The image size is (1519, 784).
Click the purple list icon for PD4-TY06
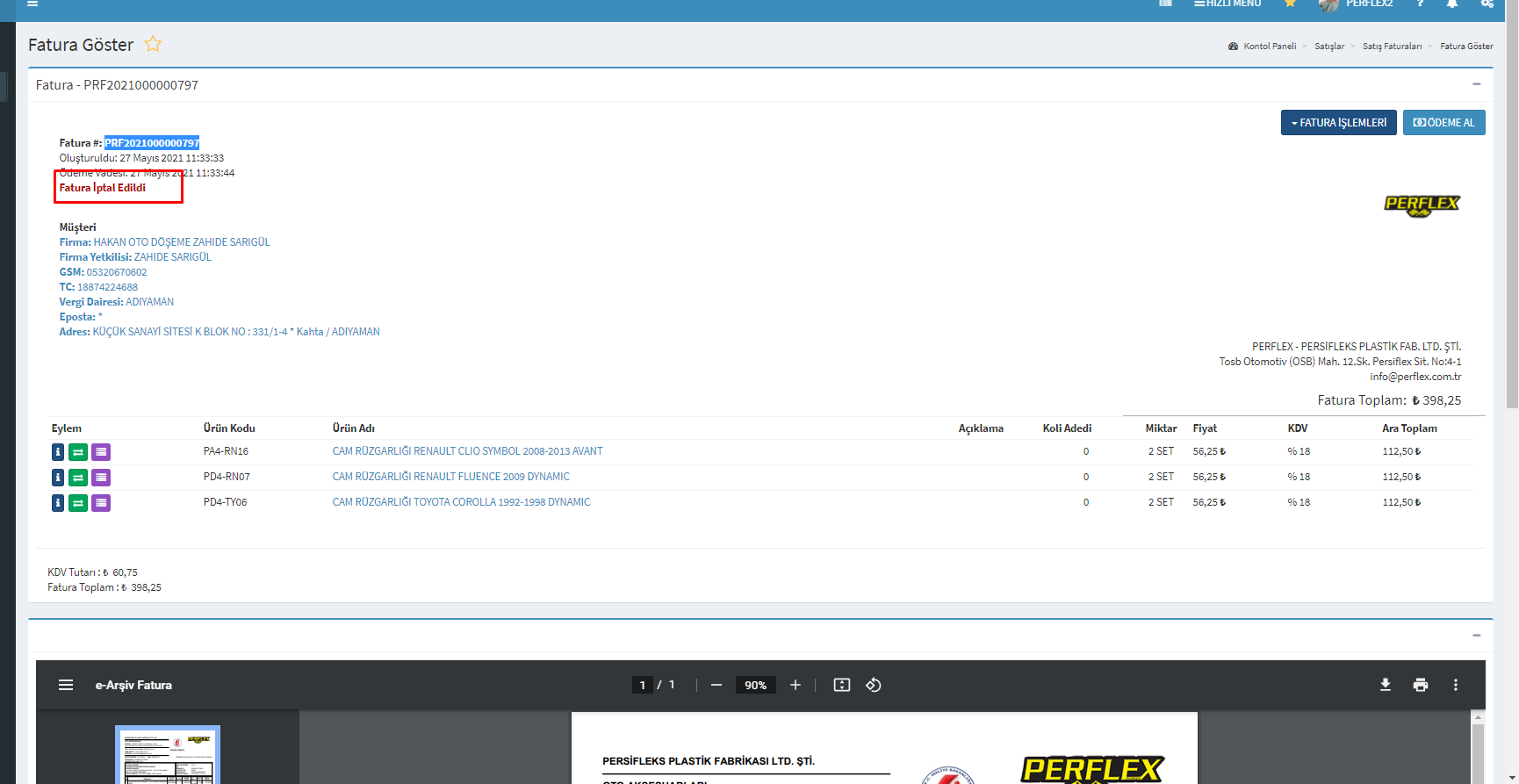point(101,503)
